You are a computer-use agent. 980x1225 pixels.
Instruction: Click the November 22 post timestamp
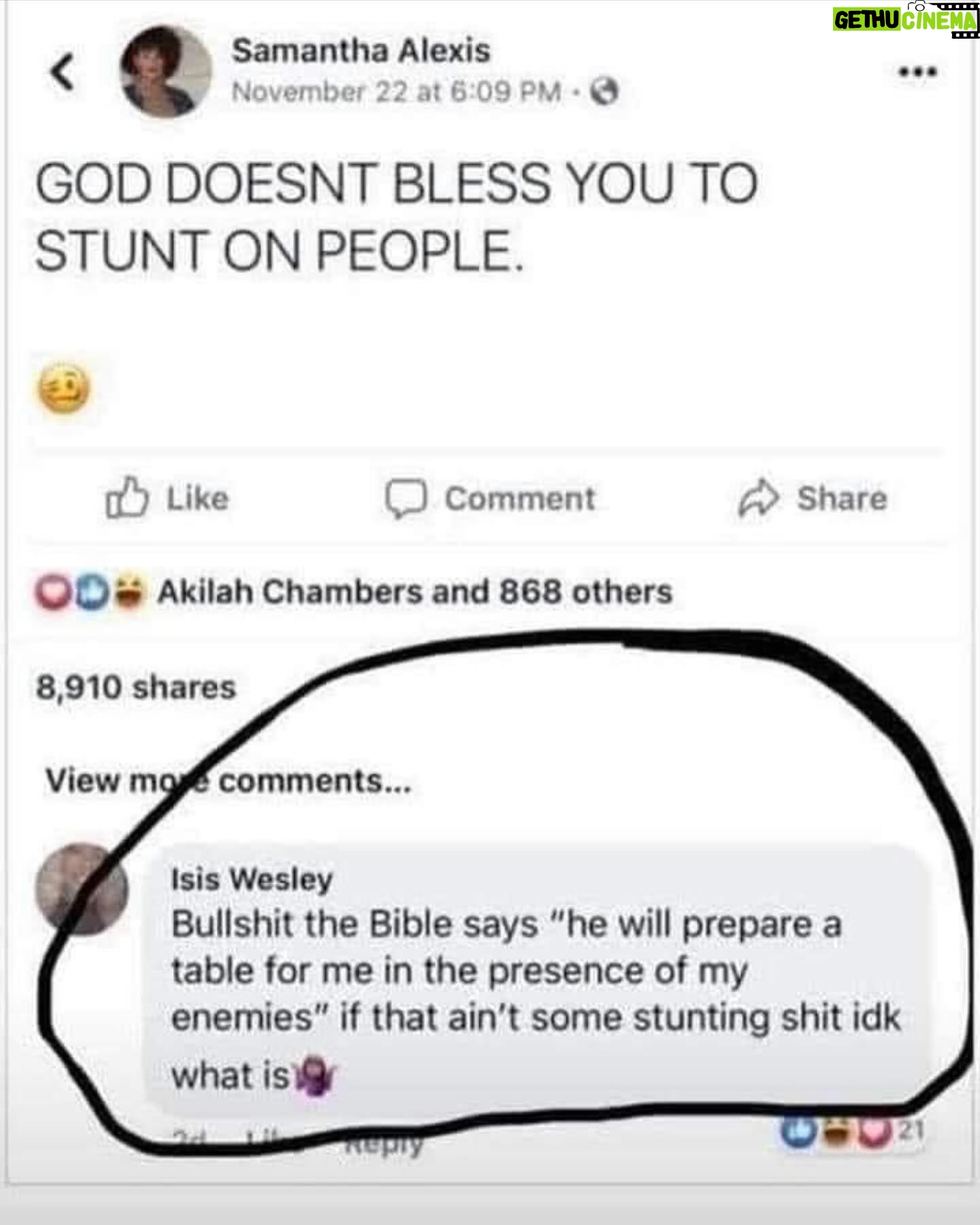point(397,91)
